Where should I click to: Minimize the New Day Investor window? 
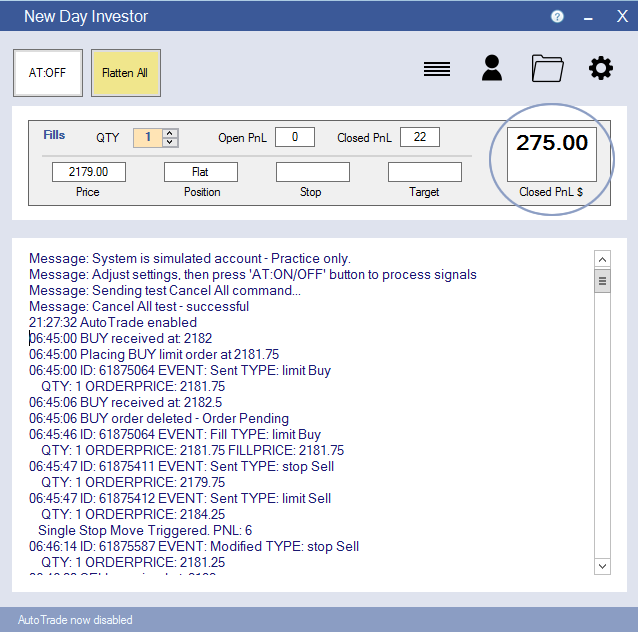(588, 17)
